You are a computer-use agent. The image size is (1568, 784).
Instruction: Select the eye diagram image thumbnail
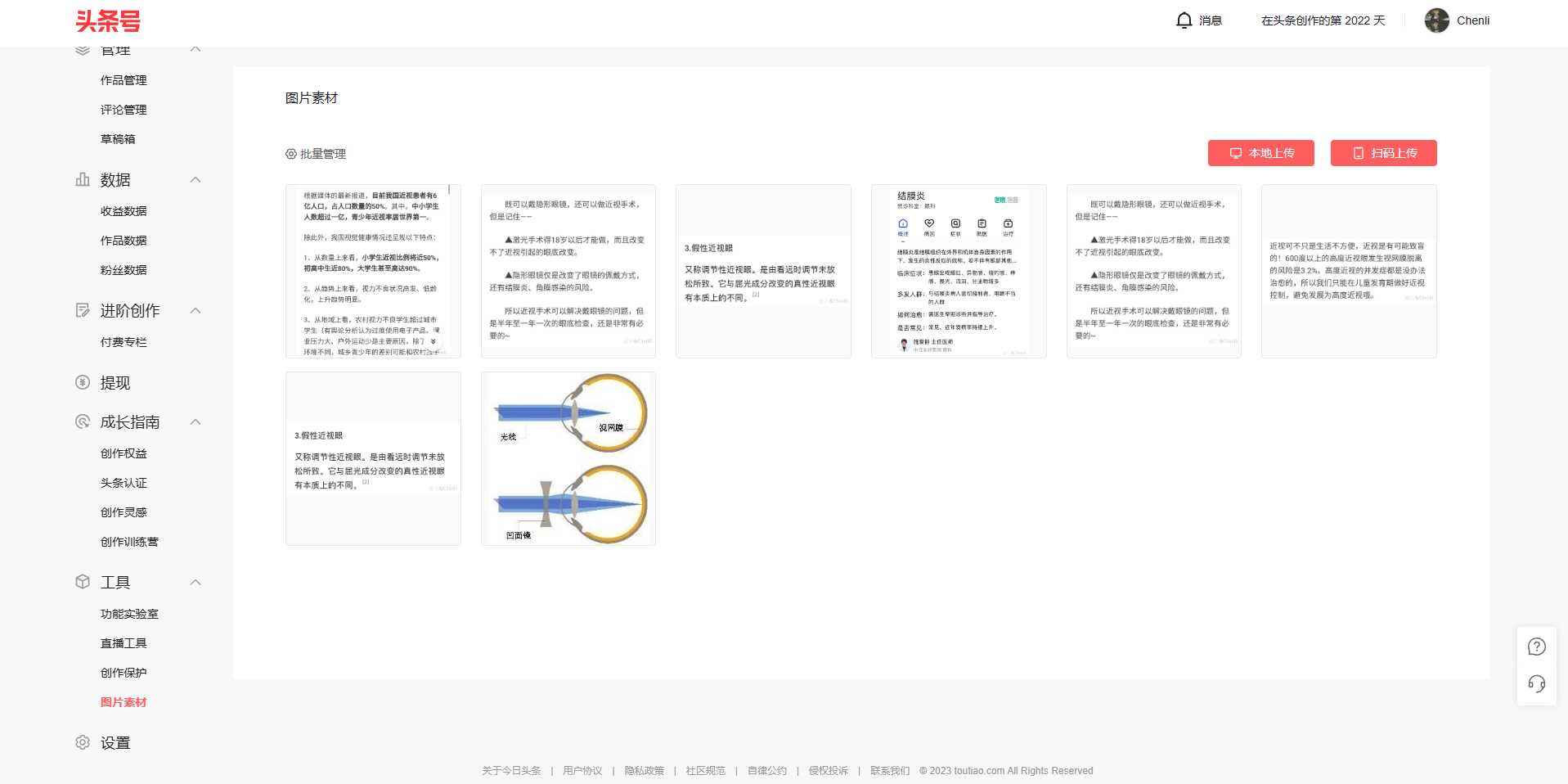[x=568, y=458]
